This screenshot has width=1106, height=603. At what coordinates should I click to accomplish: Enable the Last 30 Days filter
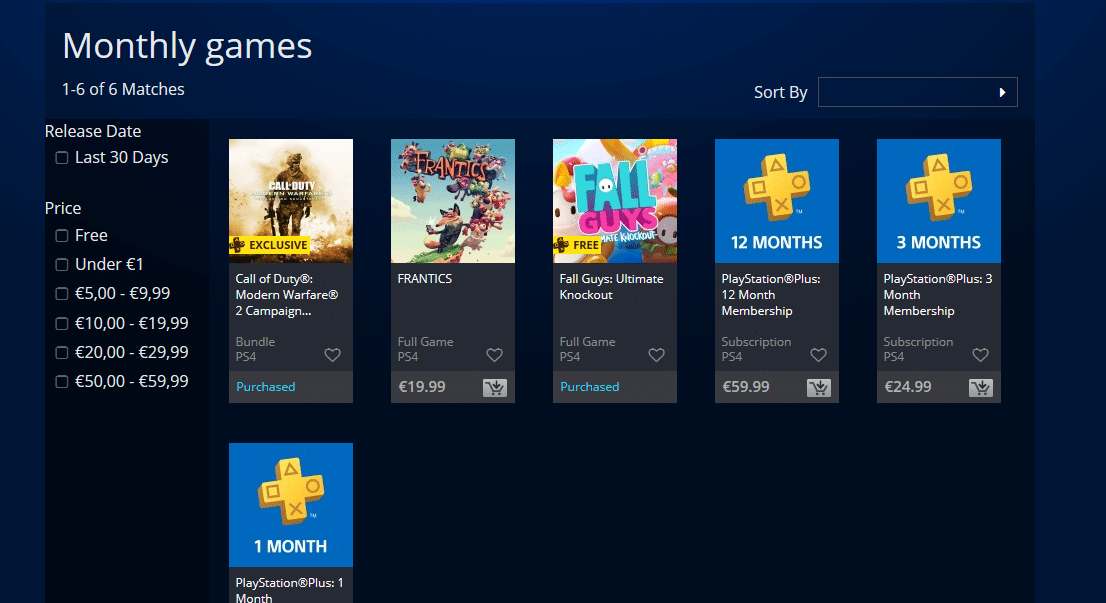click(62, 158)
